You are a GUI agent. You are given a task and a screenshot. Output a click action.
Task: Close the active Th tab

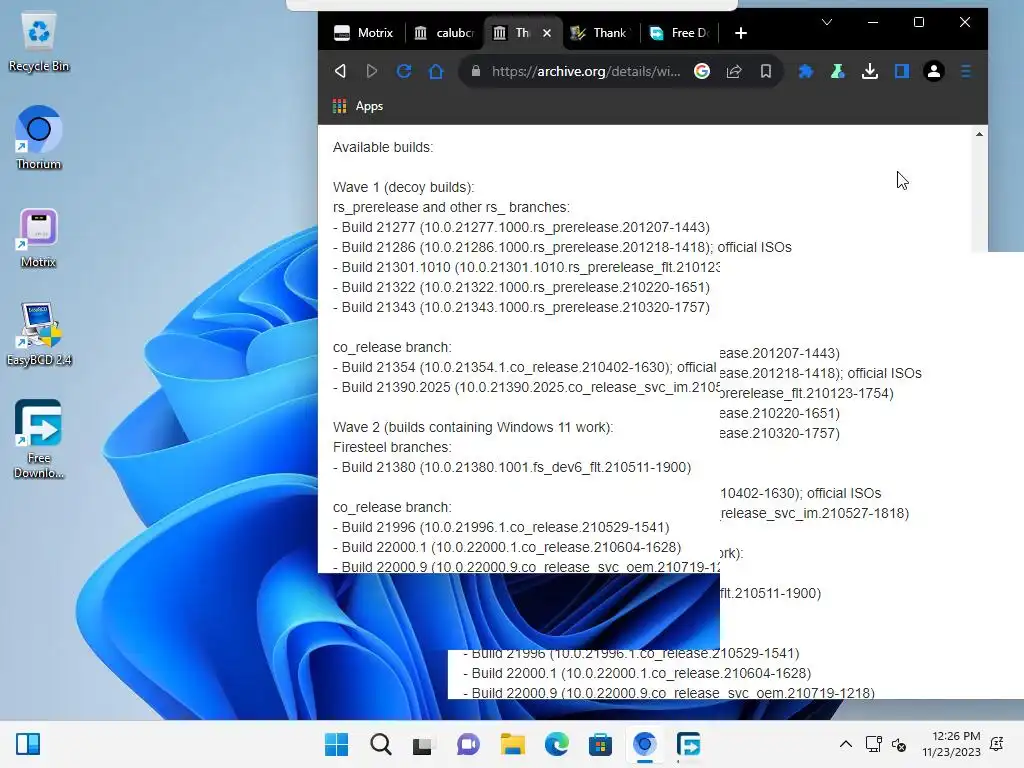547,33
